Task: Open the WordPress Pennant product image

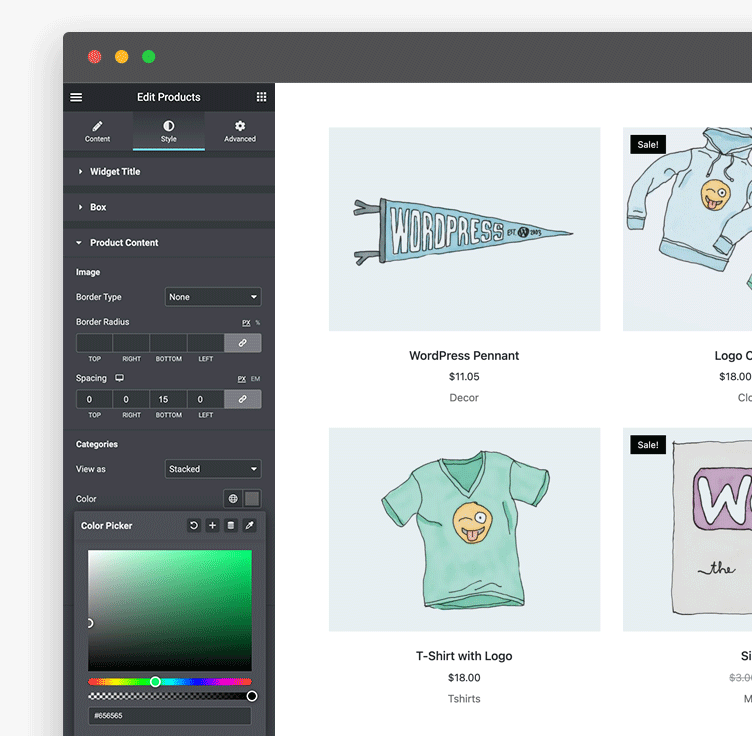Action: (x=464, y=229)
